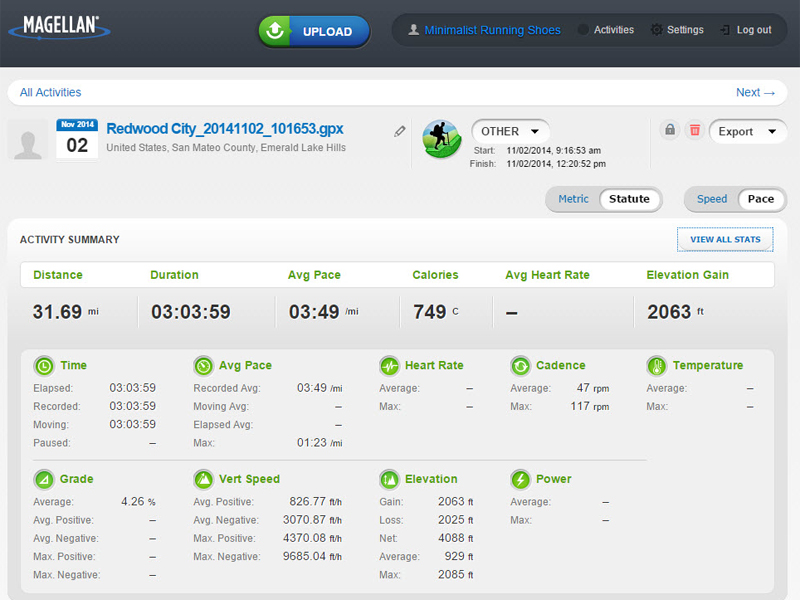Open the Export dropdown
This screenshot has width=800, height=600.
click(x=747, y=132)
